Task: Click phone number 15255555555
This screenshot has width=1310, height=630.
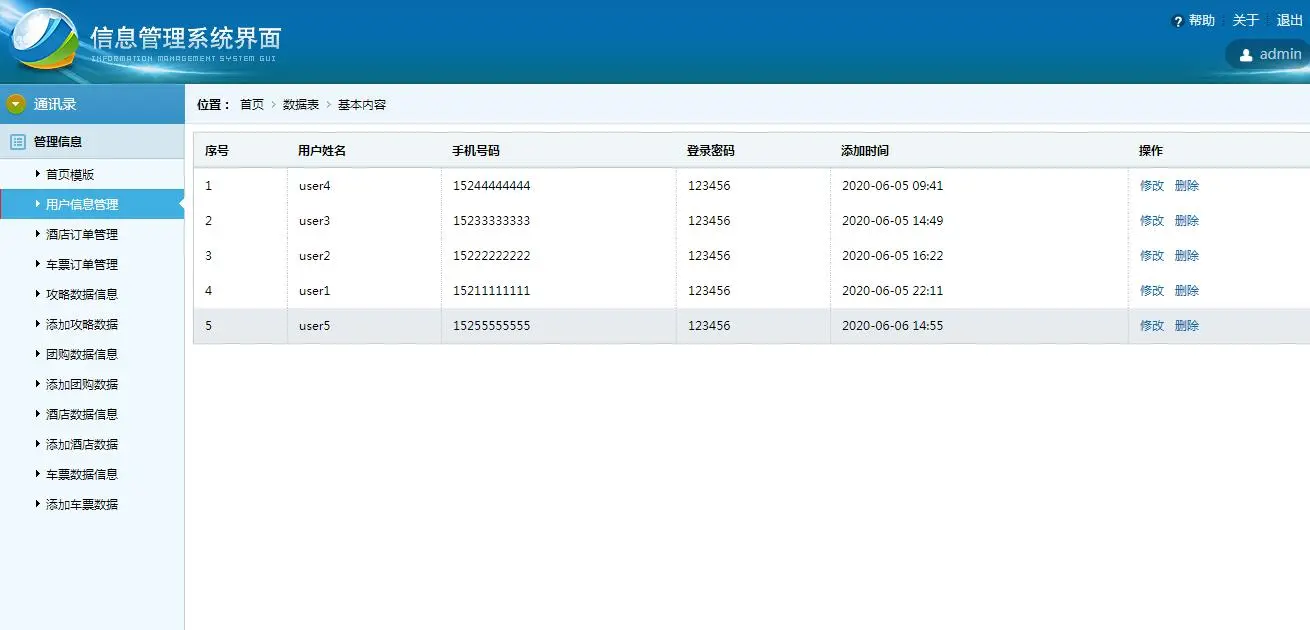Action: point(491,325)
